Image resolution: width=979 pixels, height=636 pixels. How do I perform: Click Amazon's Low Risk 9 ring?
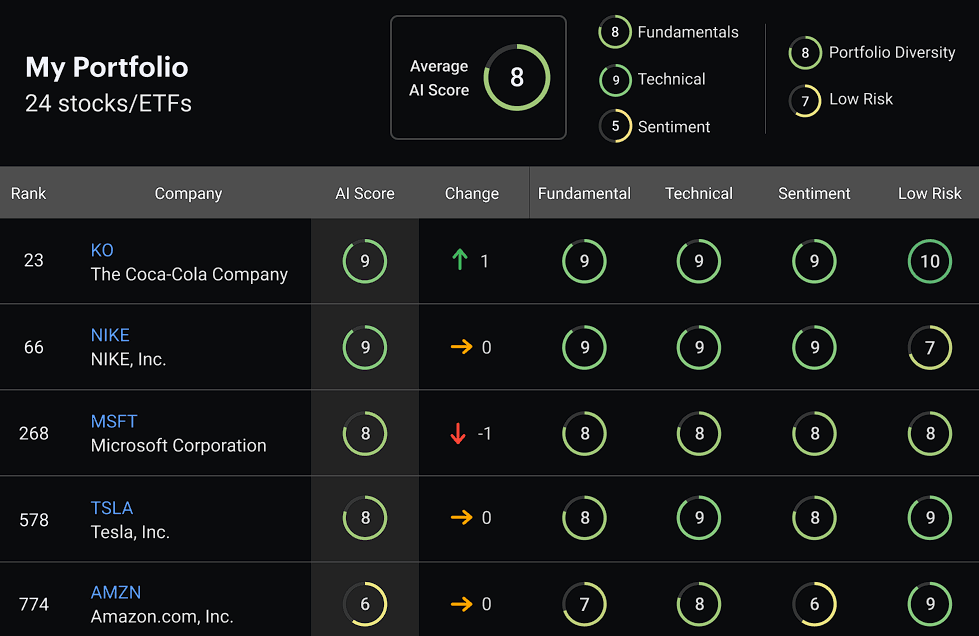point(930,604)
